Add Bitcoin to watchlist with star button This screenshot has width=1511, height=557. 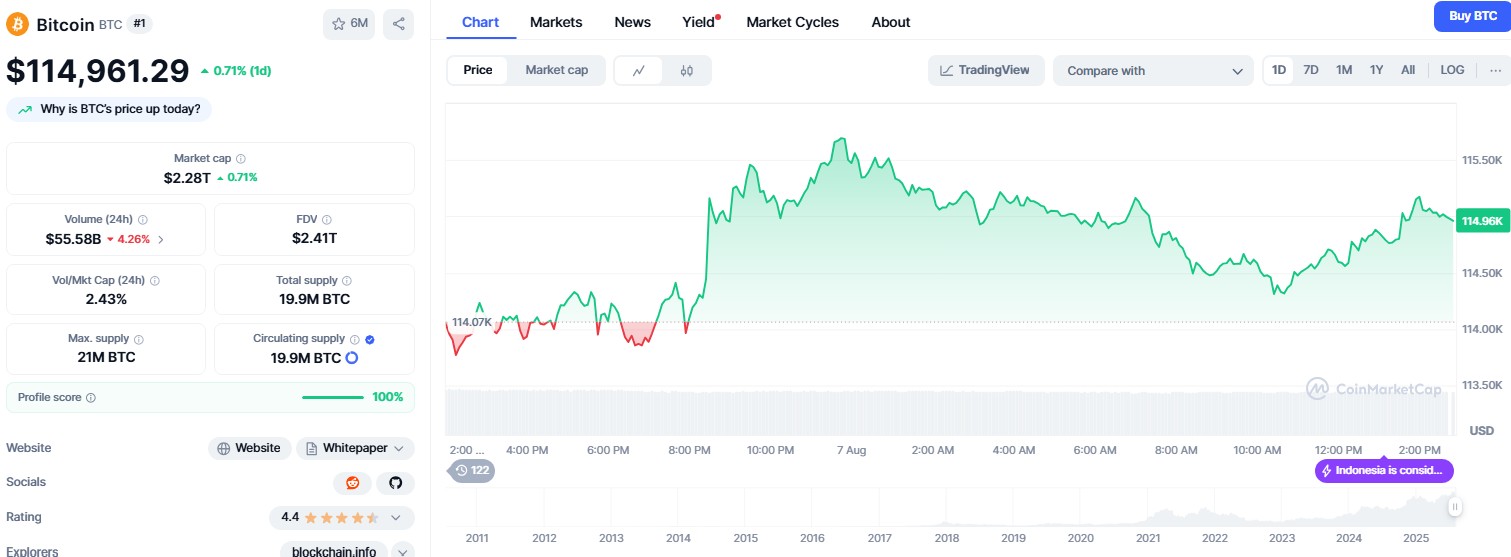(349, 24)
